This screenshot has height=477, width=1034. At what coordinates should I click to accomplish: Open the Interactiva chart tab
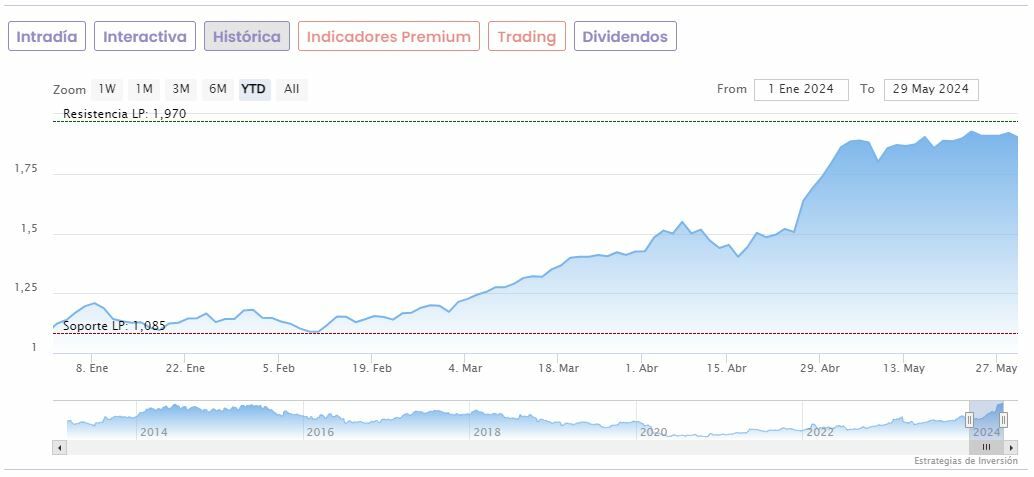click(145, 37)
